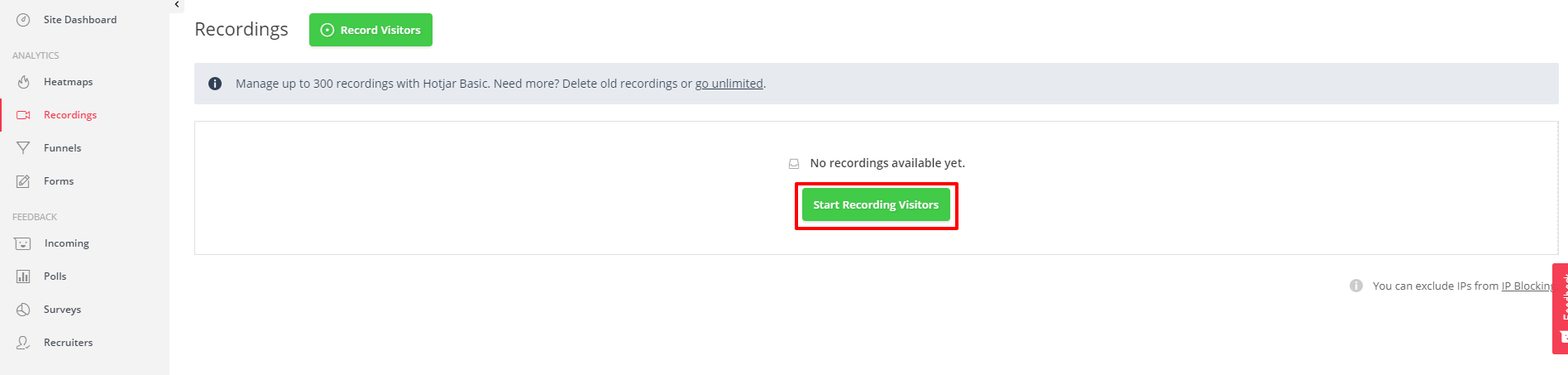
Task: Go to Funnels in the sidebar
Action: [62, 148]
